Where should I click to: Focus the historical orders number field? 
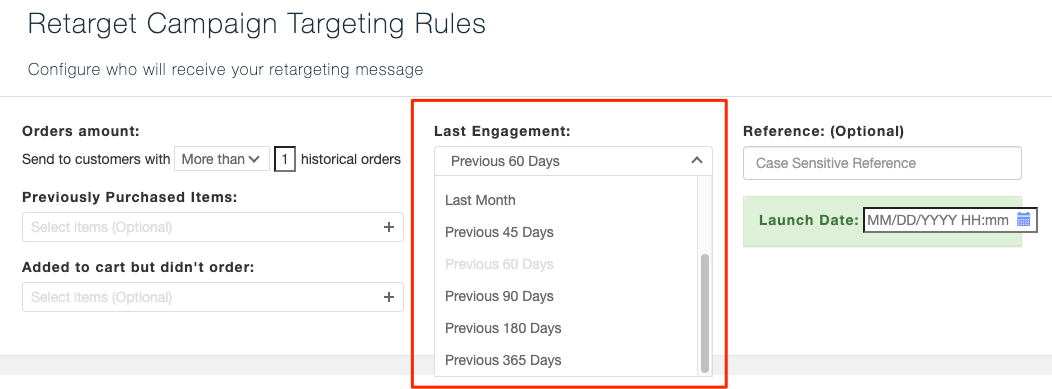pyautogui.click(x=284, y=160)
